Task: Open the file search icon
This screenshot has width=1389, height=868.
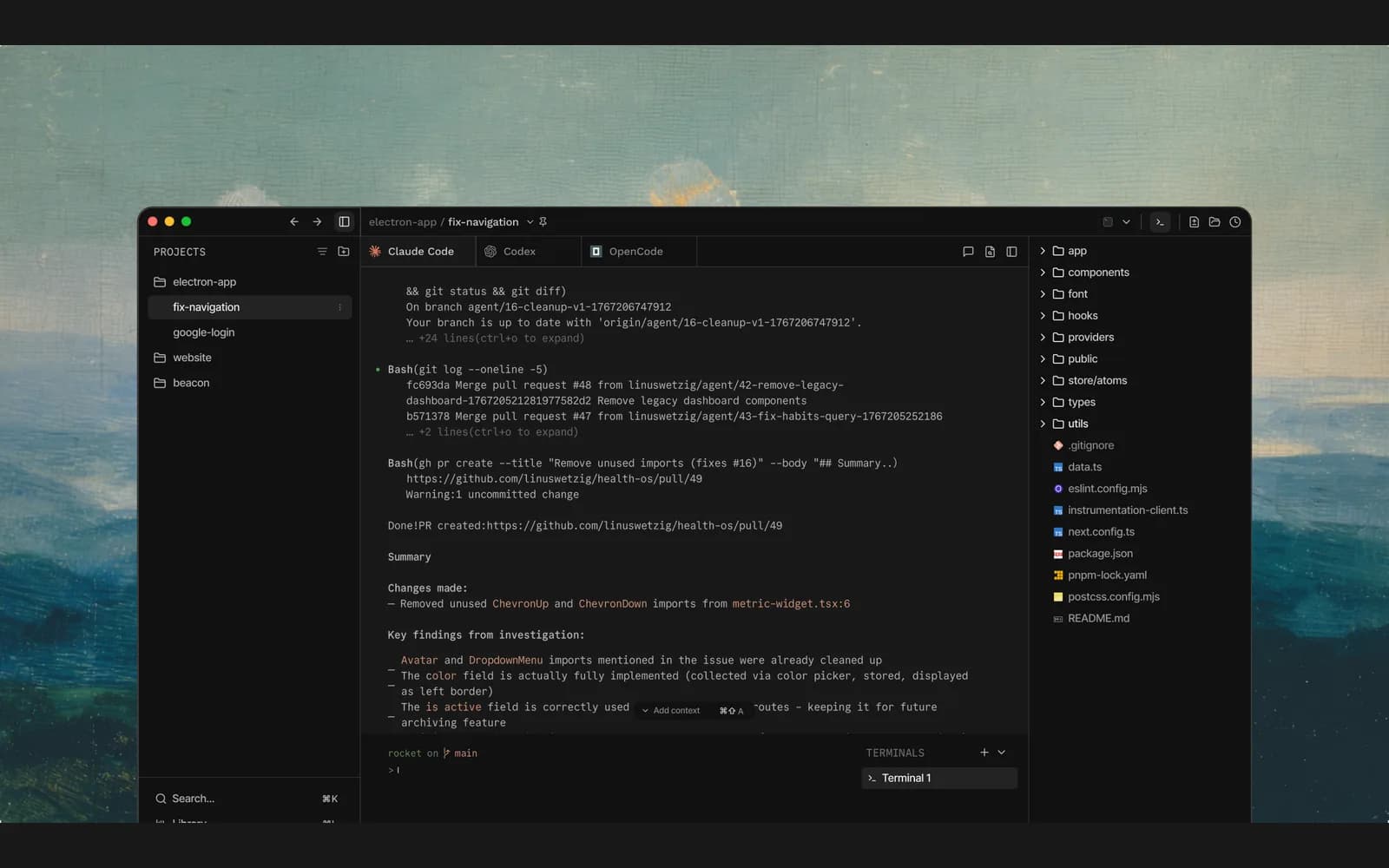Action: pyautogui.click(x=990, y=252)
